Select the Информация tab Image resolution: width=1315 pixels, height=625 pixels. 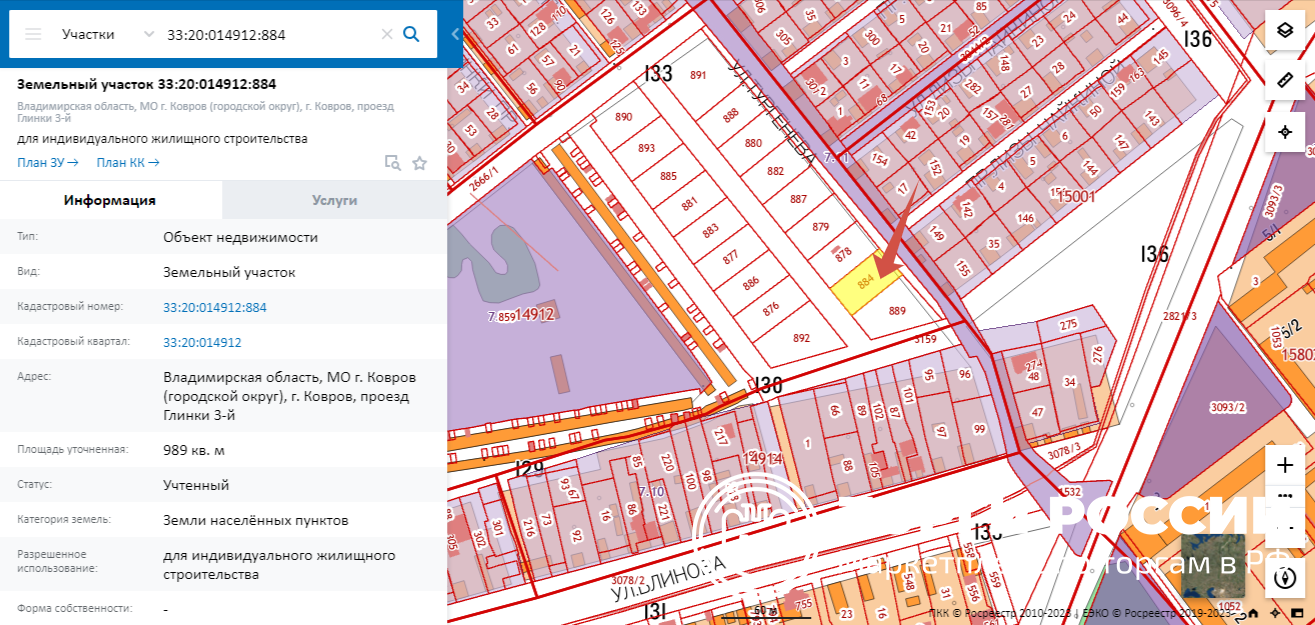pos(110,200)
